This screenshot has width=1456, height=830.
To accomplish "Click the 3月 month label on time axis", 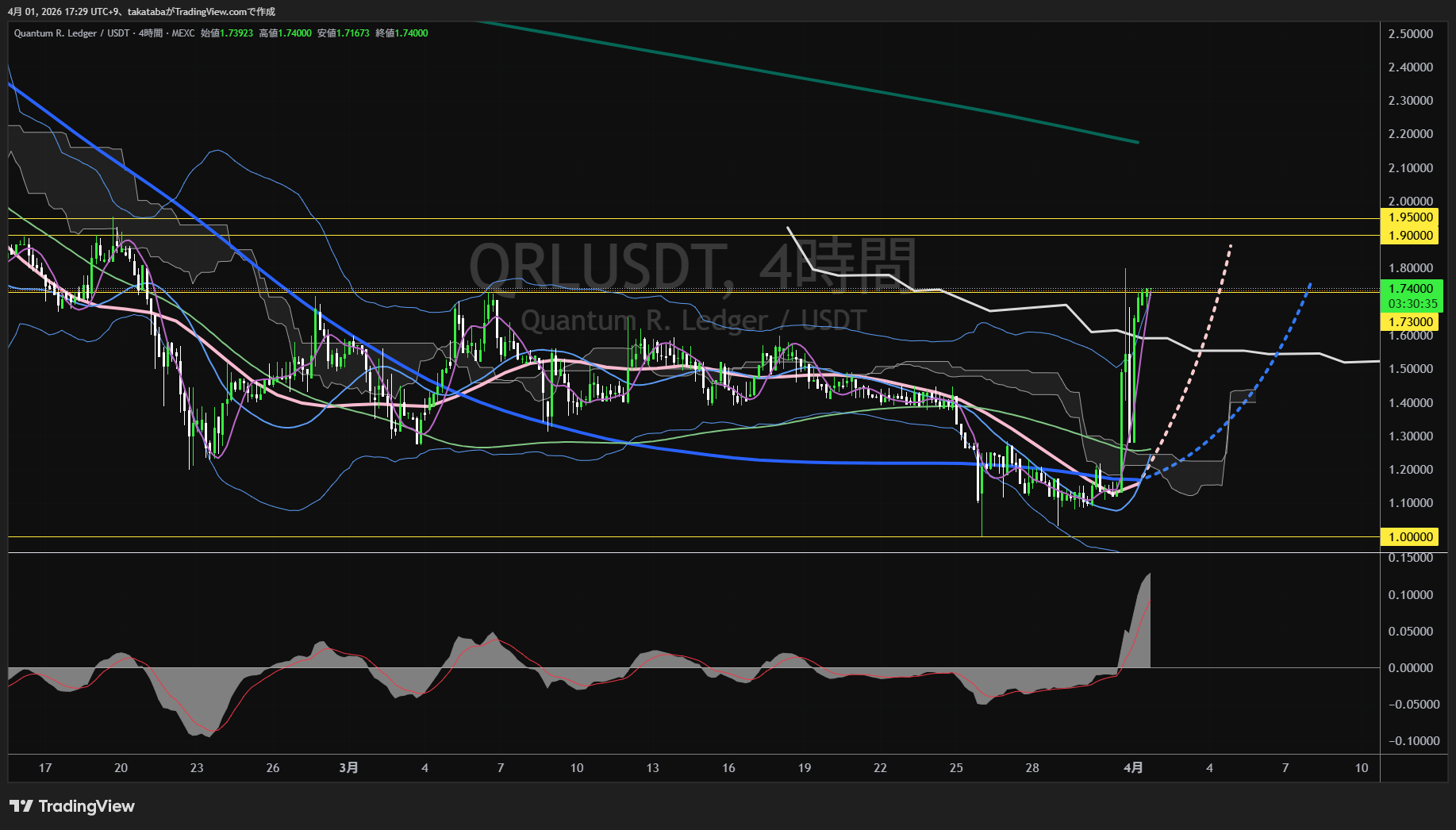I will click(x=348, y=768).
